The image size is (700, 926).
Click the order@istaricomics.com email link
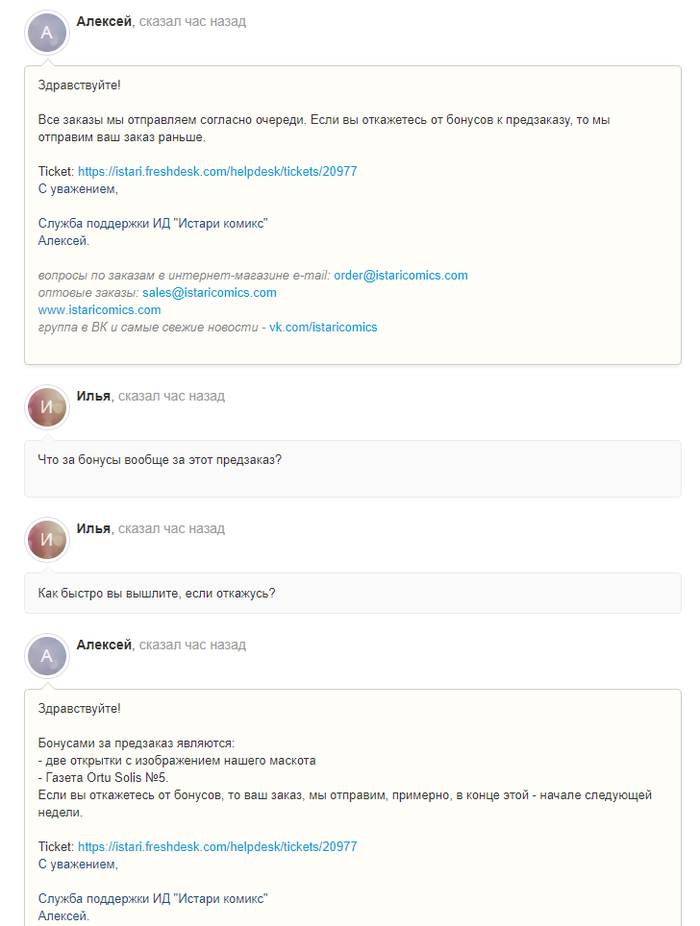coord(400,276)
